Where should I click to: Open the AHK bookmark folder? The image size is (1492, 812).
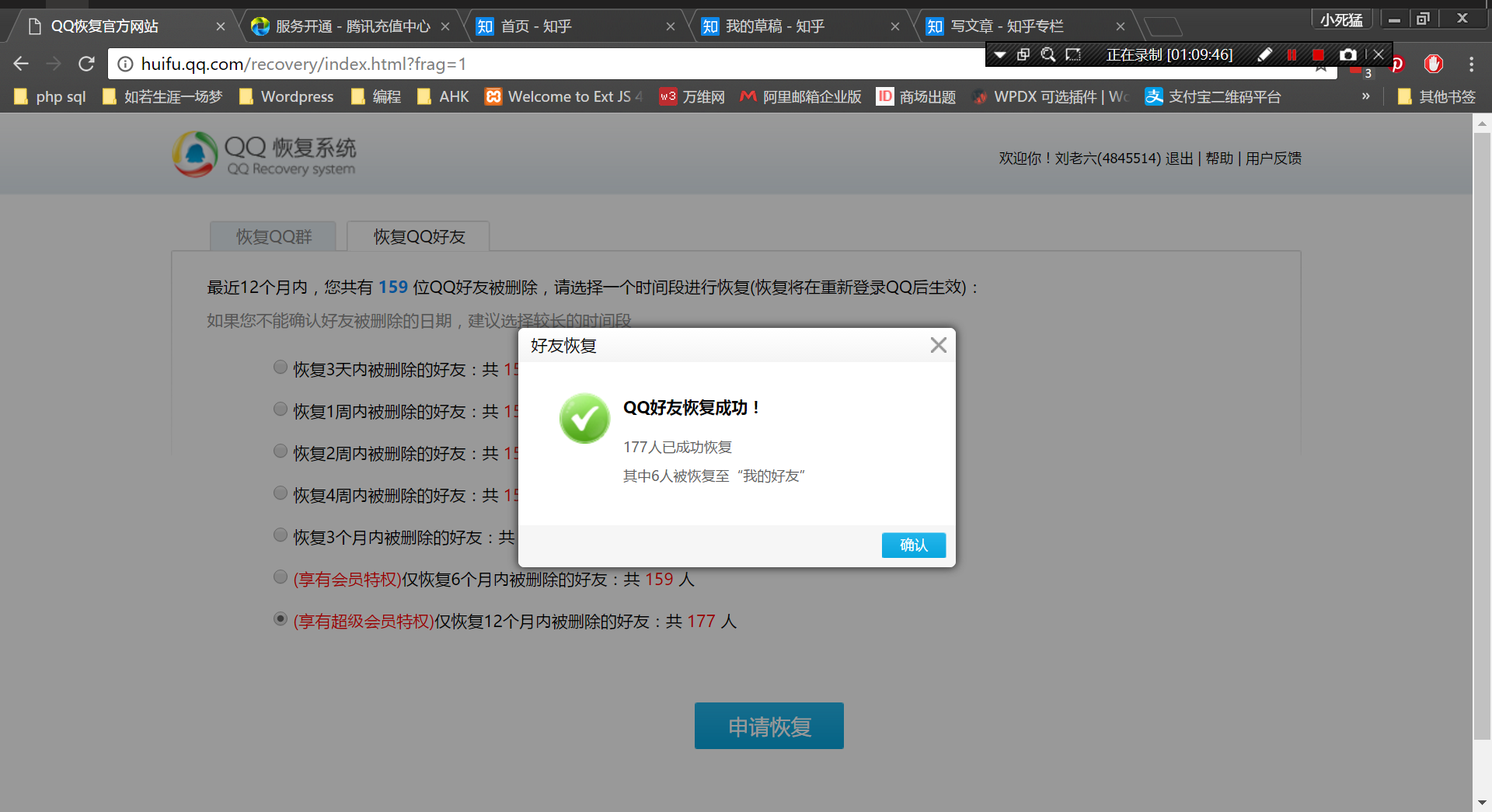[443, 96]
